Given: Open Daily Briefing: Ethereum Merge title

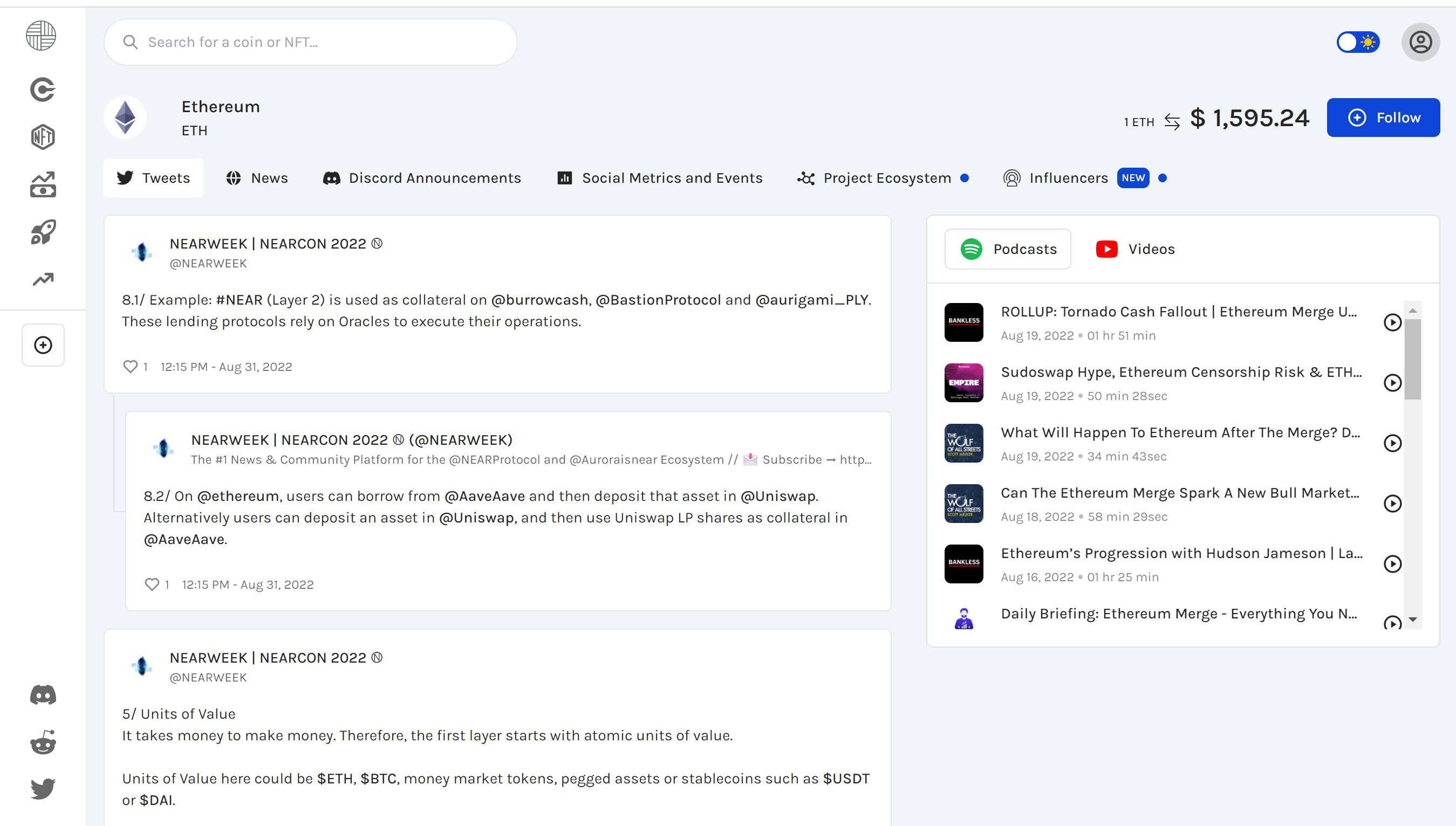Looking at the screenshot, I should pos(1179,614).
